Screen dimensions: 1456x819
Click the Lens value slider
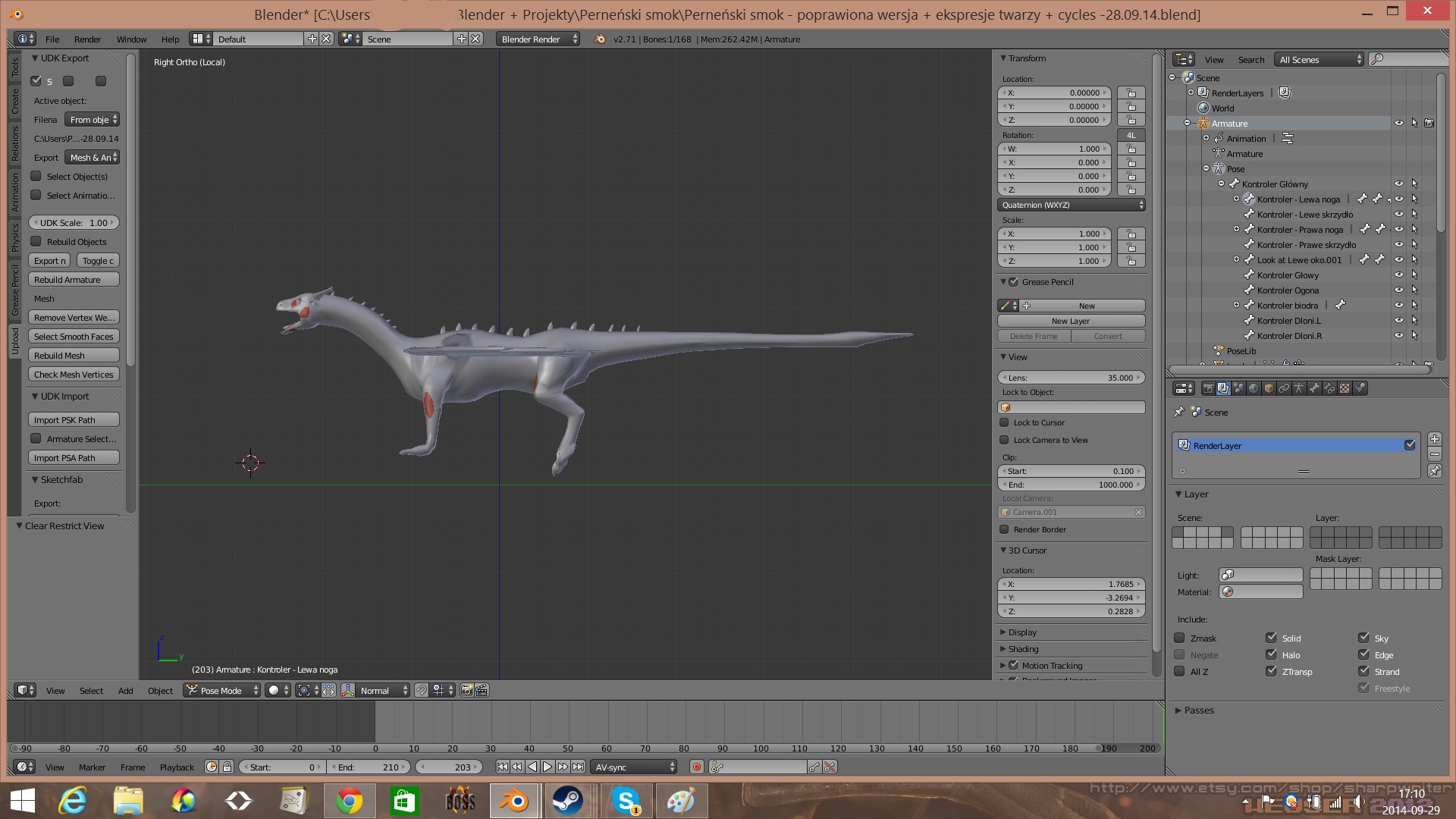pos(1071,377)
